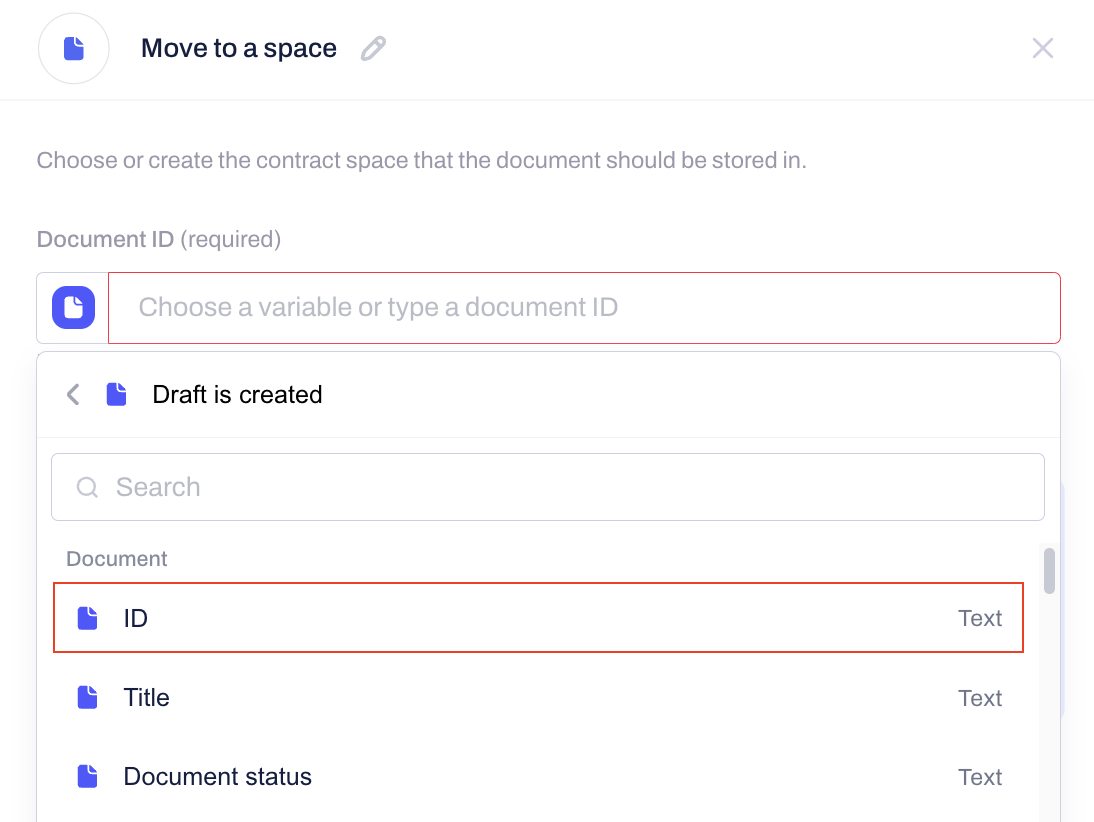Click the pencil icon to rename the step
Screen dimensions: 1094x822
point(373,48)
